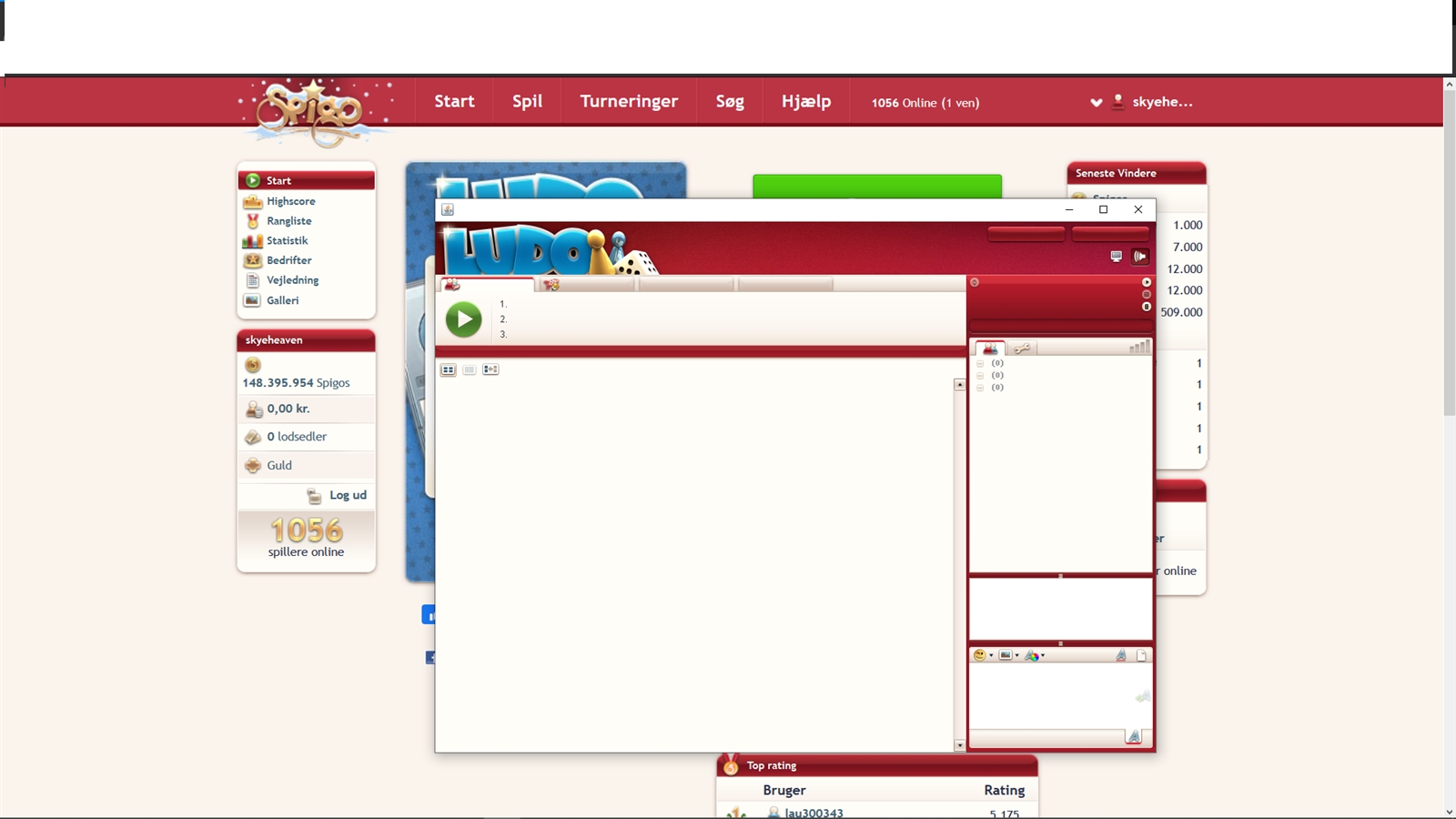Image resolution: width=1456 pixels, height=819 pixels.
Task: Click the monitor screen icon in Ludo header
Action: [1117, 257]
